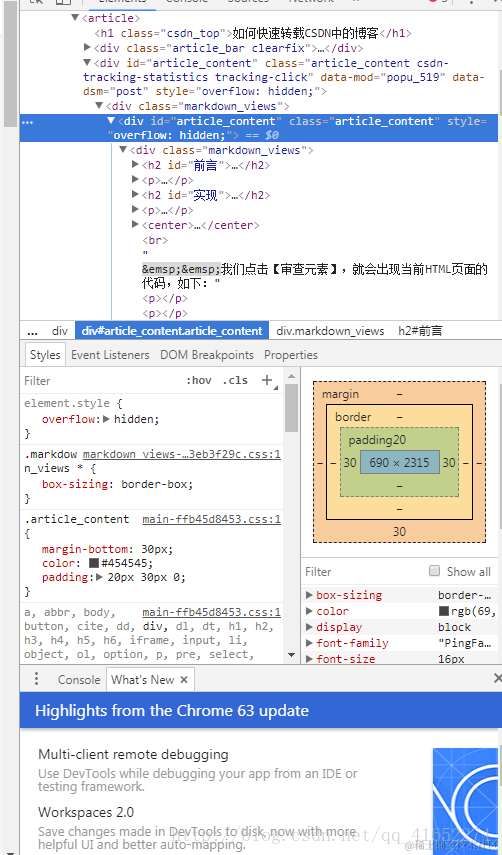Expand the center element node
Viewport: 502px width, 855px height.
(136, 224)
